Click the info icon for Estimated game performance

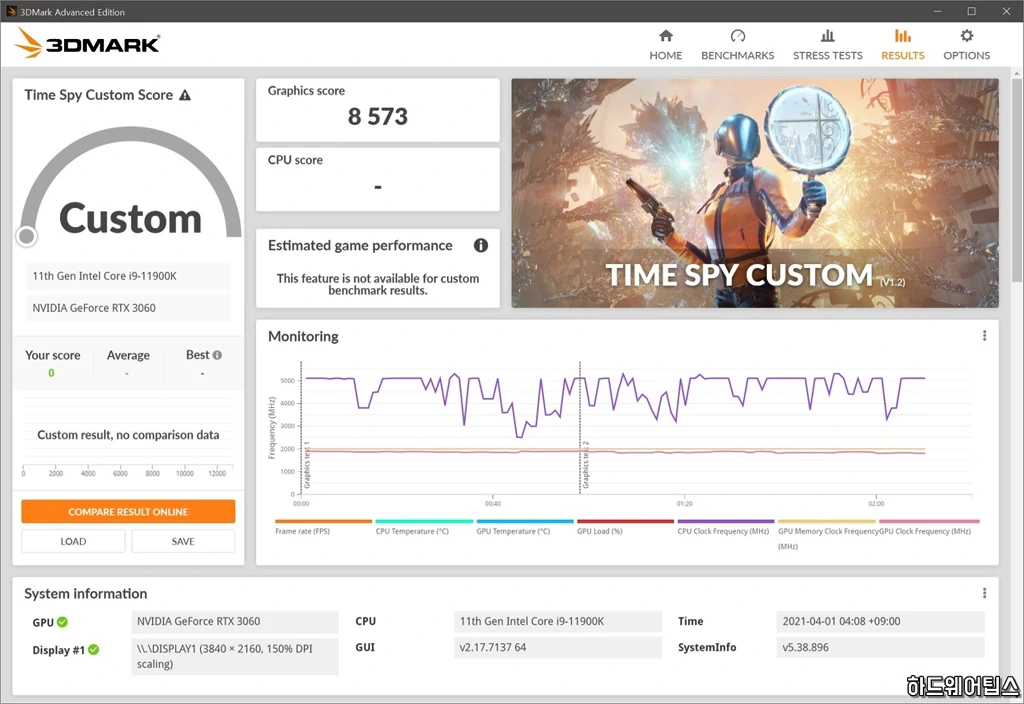click(481, 246)
